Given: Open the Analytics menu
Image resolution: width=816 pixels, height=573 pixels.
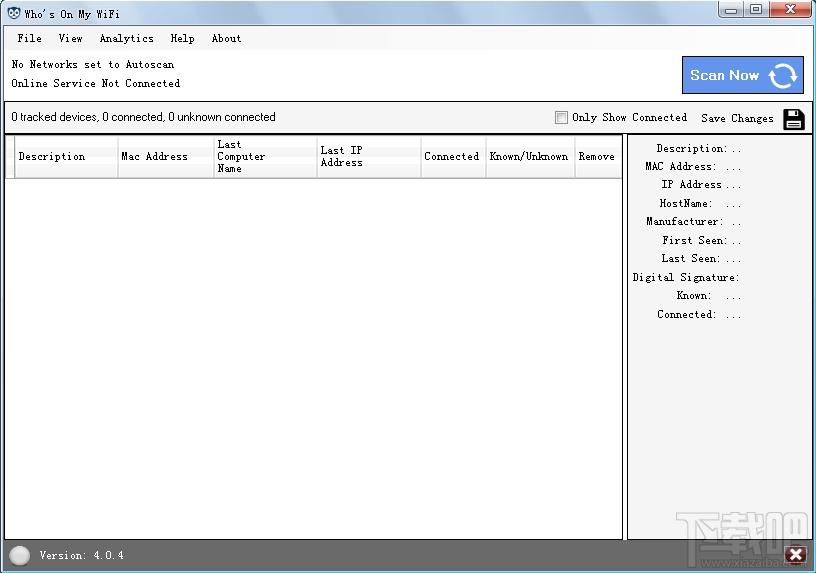Looking at the screenshot, I should 126,39.
